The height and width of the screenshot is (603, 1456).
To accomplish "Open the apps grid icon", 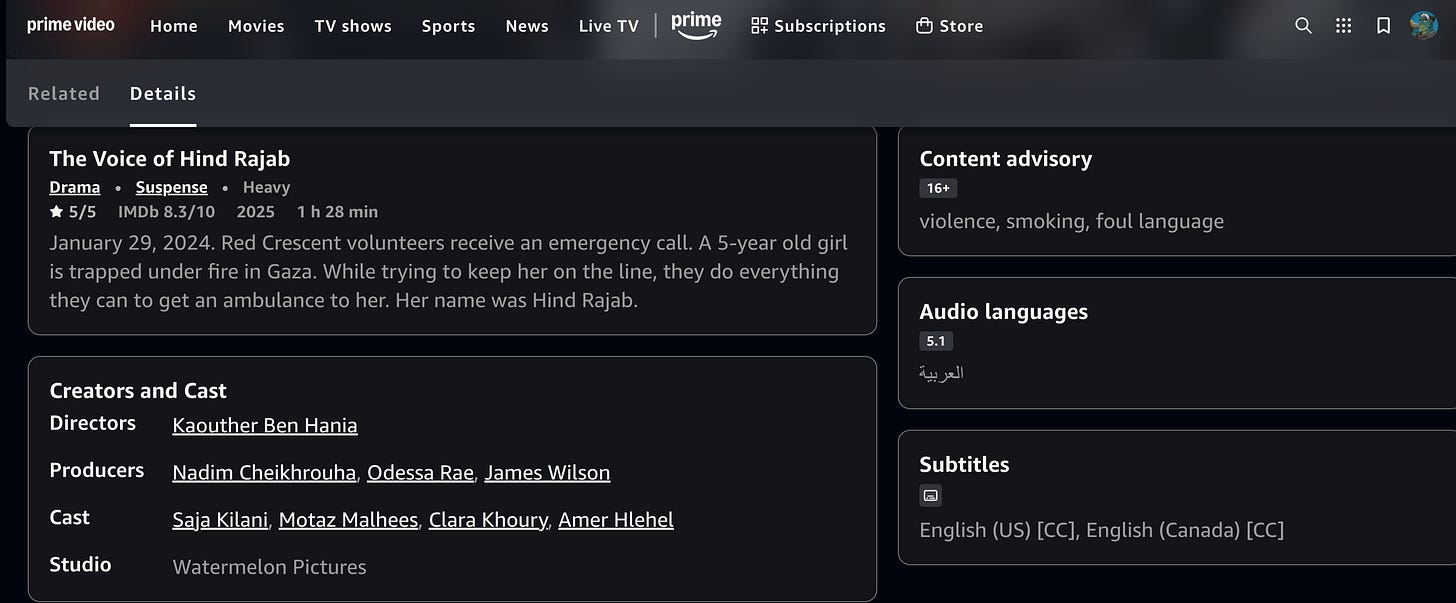I will coord(1344,26).
